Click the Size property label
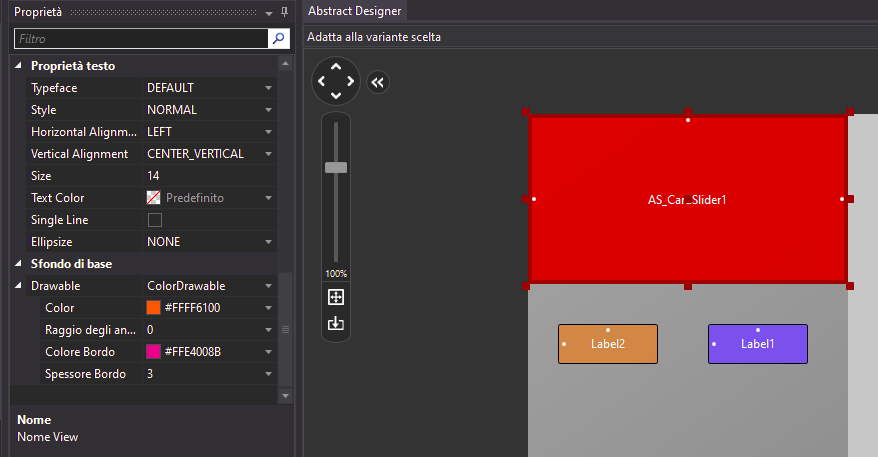The width and height of the screenshot is (878, 457). pyautogui.click(x=41, y=176)
